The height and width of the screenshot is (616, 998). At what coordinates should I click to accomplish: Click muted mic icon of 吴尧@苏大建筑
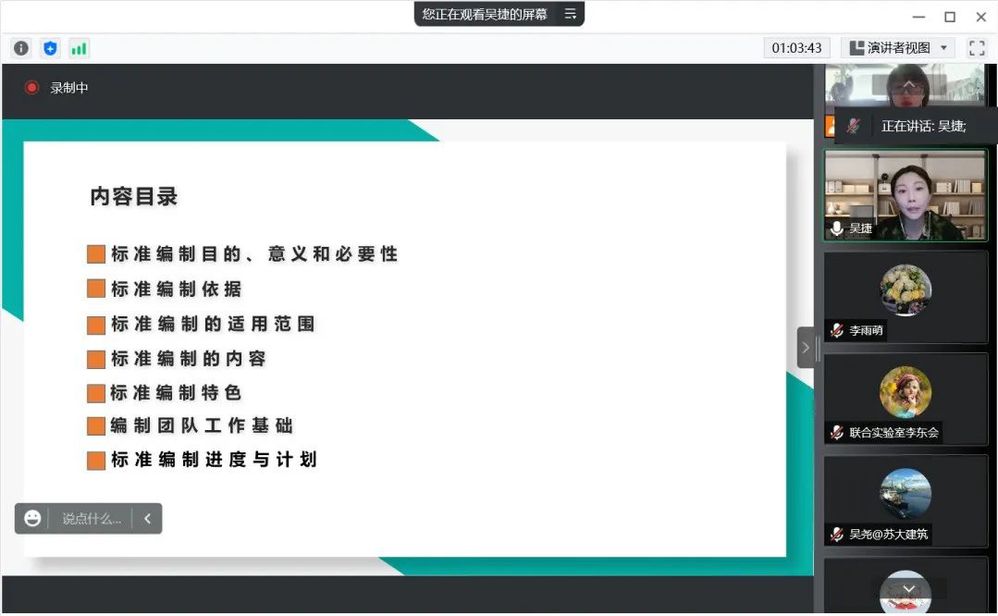837,534
